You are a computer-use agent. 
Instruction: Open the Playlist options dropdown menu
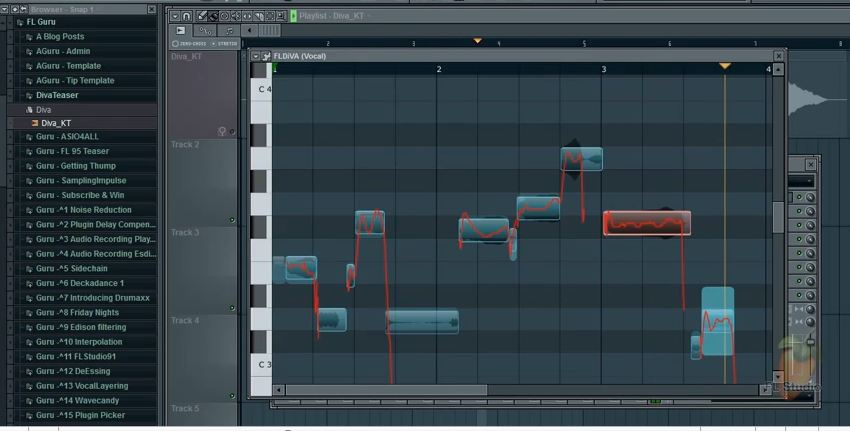click(x=175, y=16)
